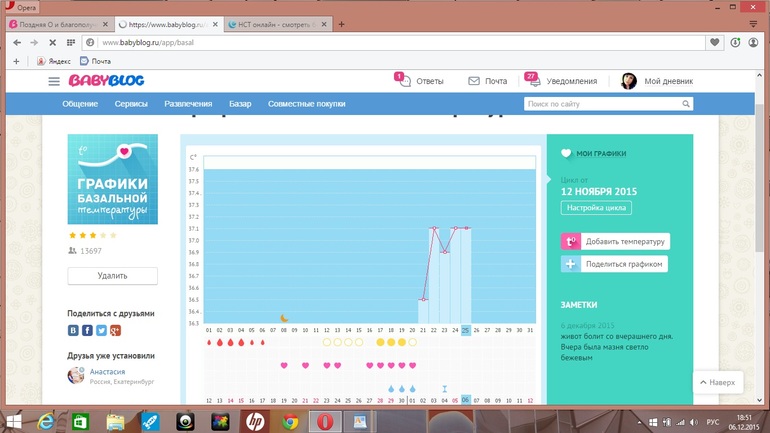This screenshot has height=433, width=770.
Task: Click the VK share icon
Action: point(73,330)
